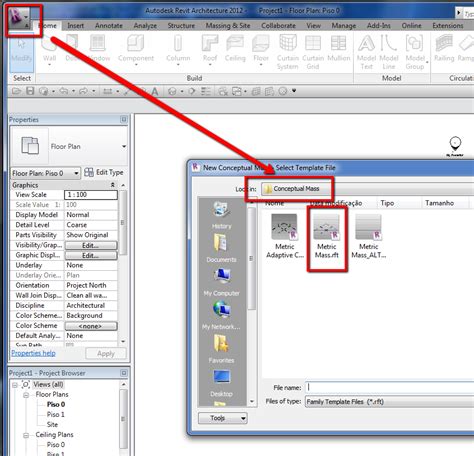Sort files by the Tipo column header

387,203
